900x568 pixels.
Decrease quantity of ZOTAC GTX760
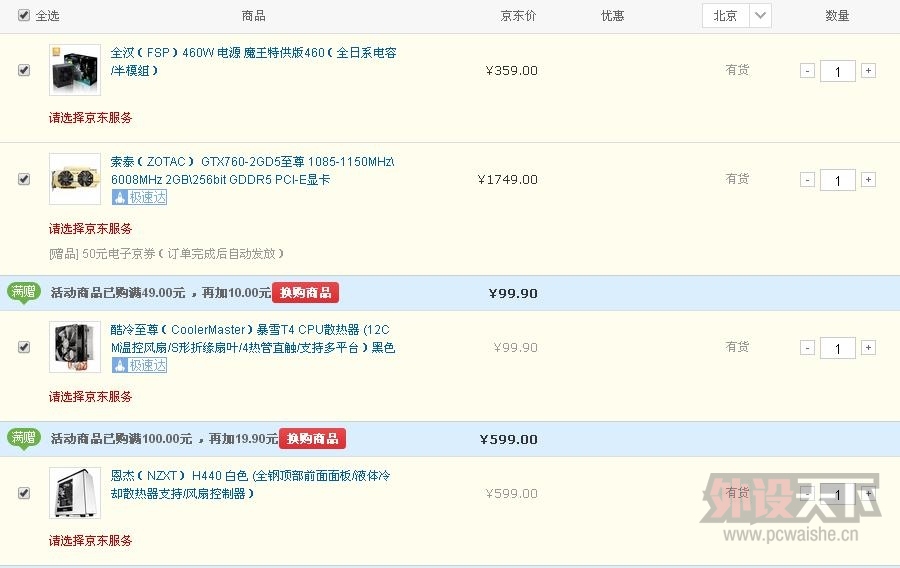807,180
